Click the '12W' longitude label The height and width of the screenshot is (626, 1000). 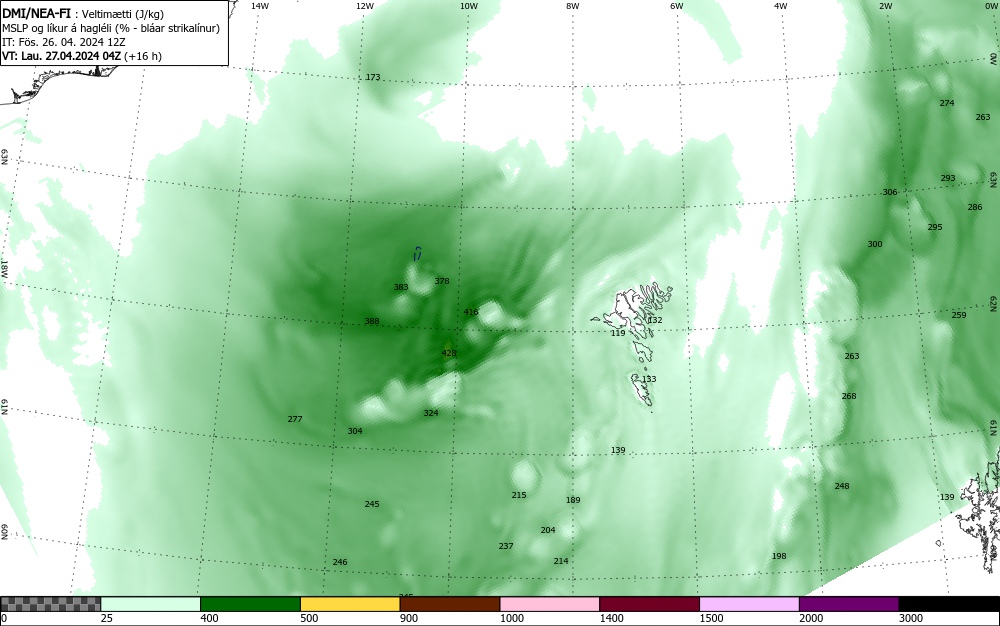coord(364,6)
